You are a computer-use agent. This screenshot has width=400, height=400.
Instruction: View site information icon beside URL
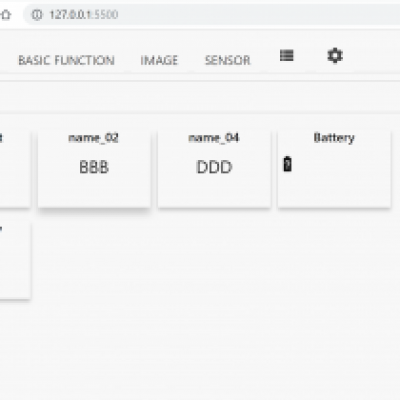(37, 15)
